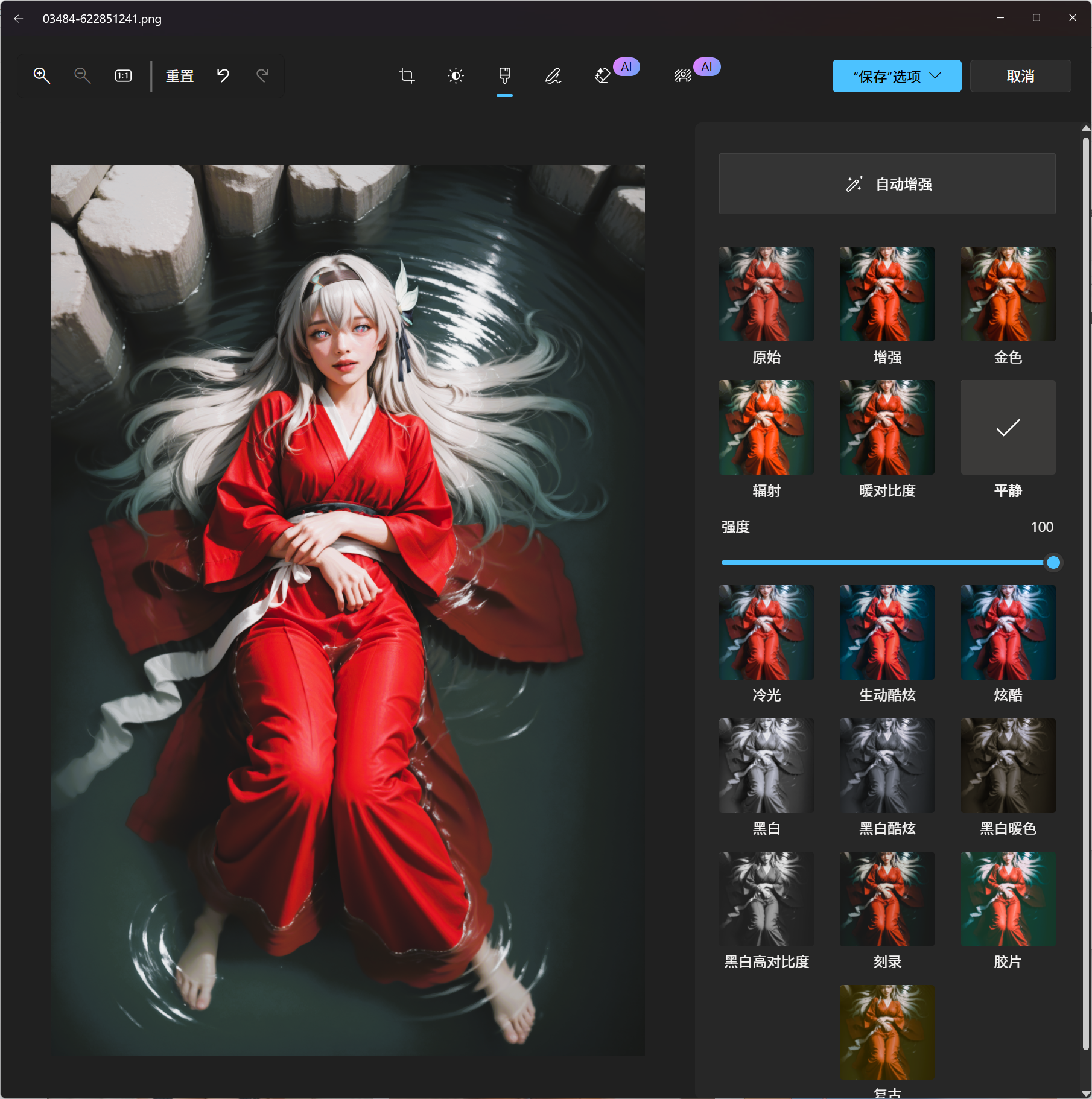
Task: Undo the last edit
Action: [x=223, y=76]
